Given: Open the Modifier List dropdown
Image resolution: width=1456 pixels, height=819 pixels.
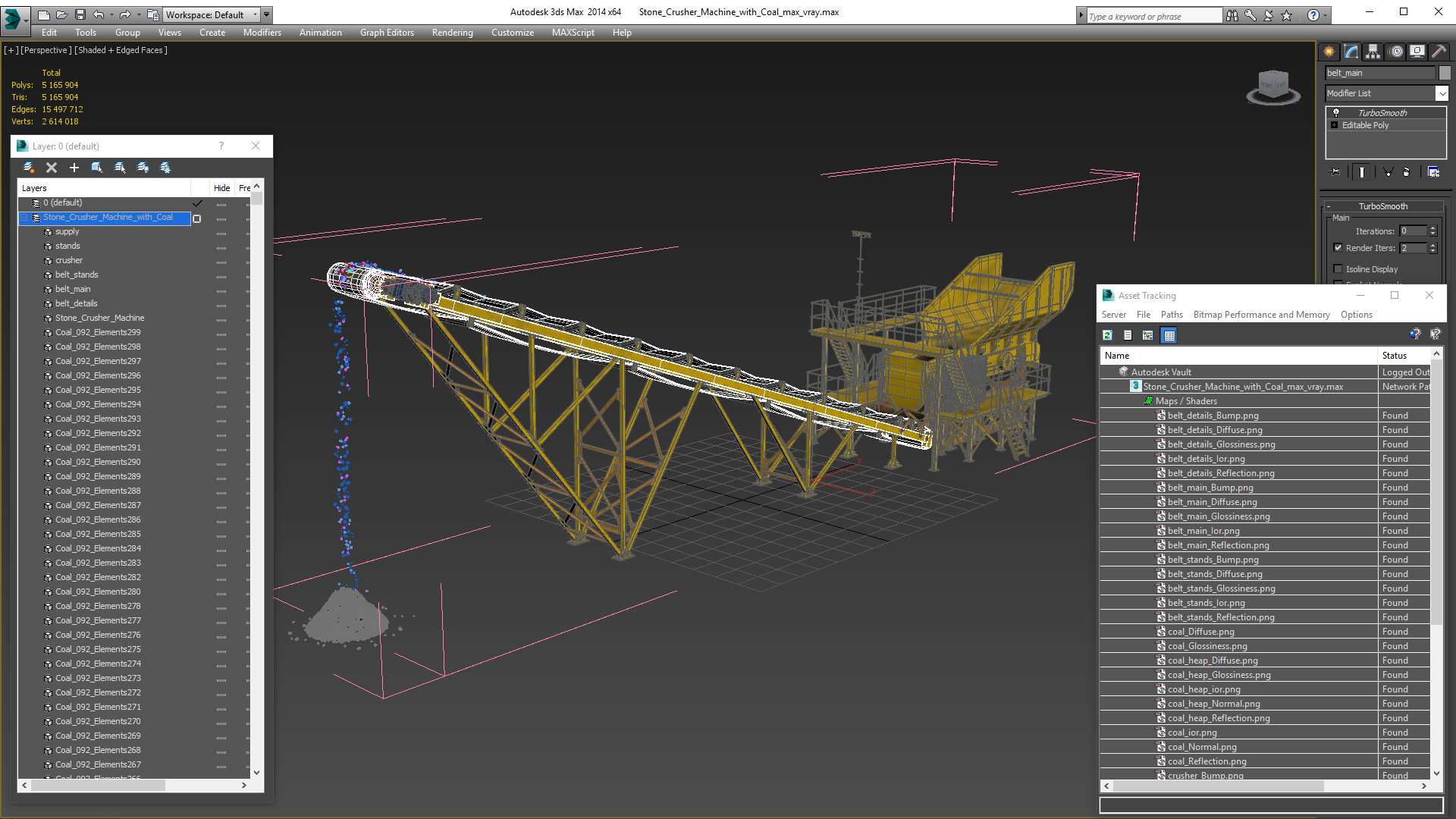Looking at the screenshot, I should [1387, 93].
